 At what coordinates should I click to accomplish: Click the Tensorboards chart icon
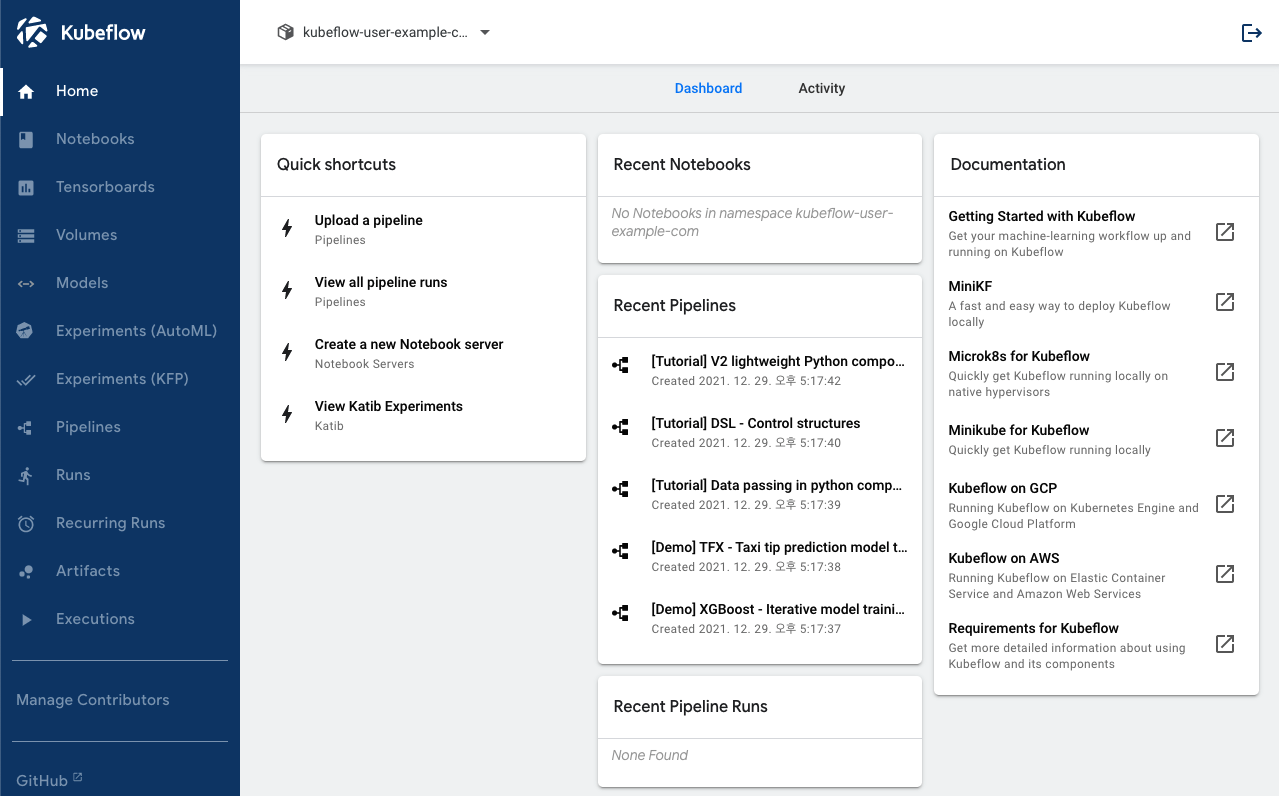click(26, 187)
